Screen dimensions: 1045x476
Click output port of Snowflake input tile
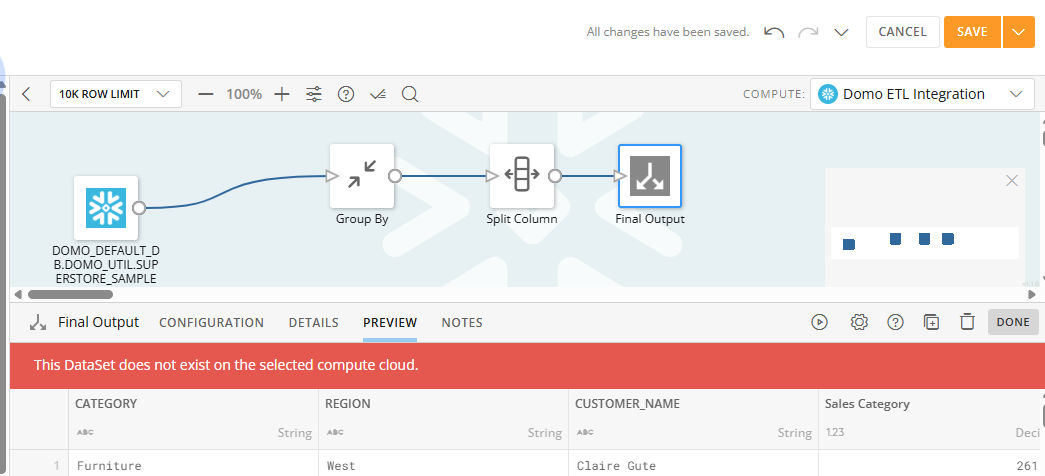[x=139, y=208]
